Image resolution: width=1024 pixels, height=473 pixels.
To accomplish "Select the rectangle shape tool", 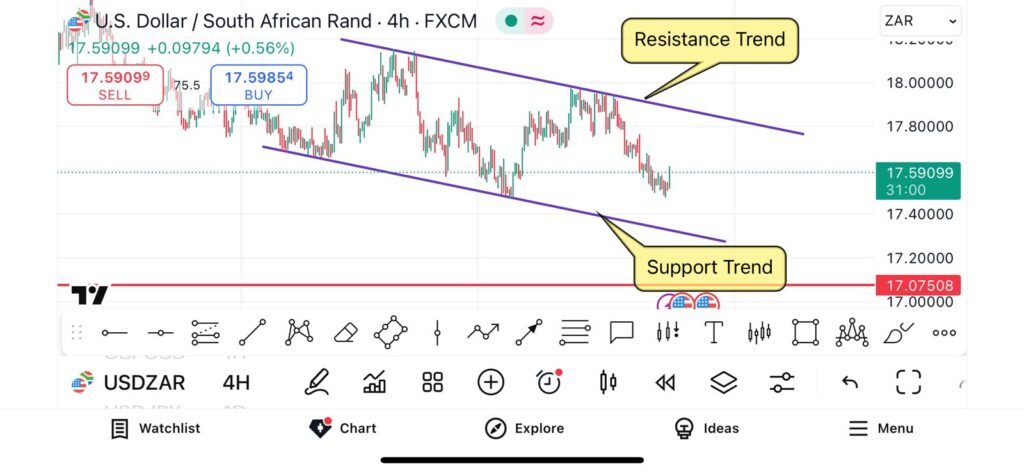I will [805, 332].
